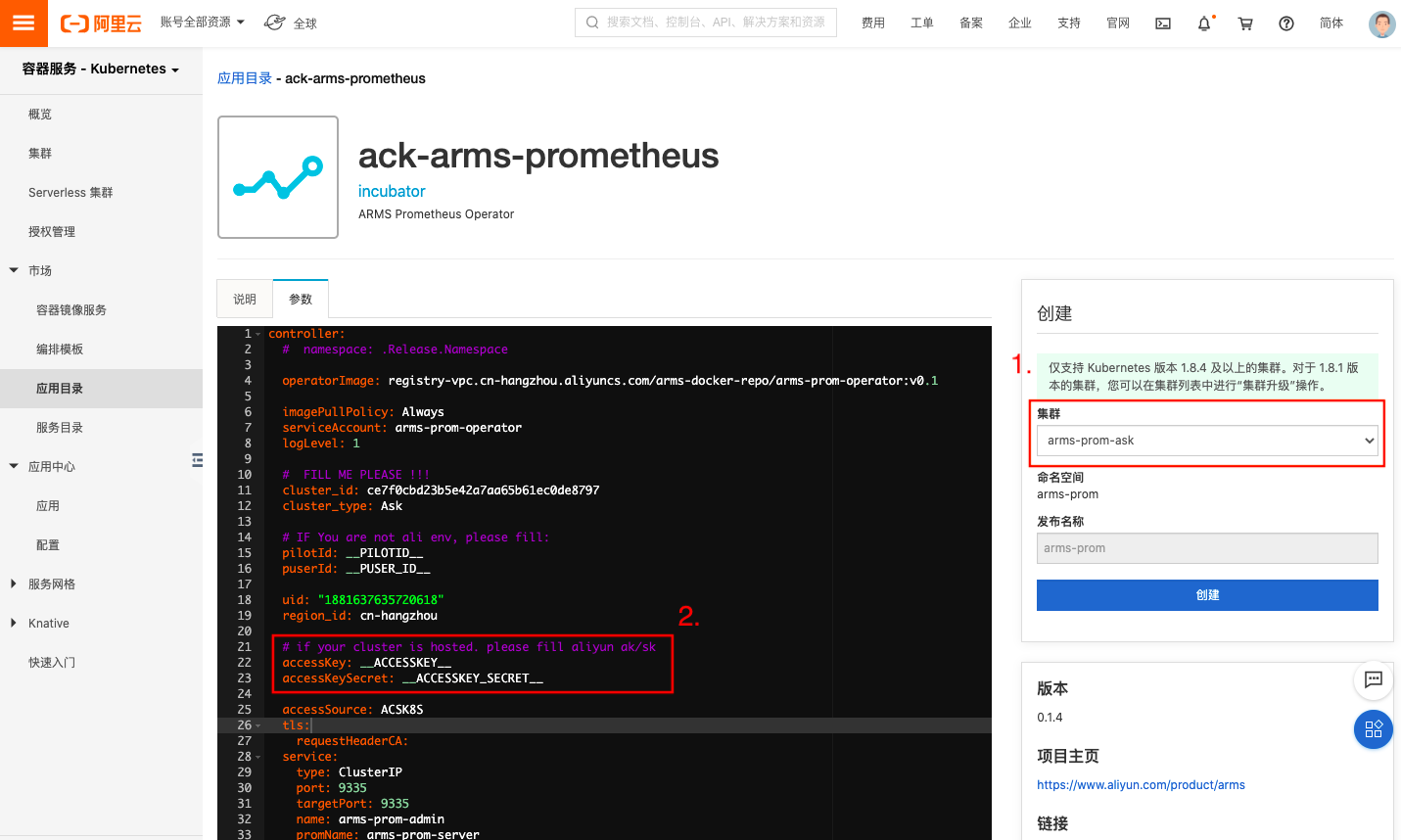Click the 发布名称 arms-prom field

tap(1207, 548)
